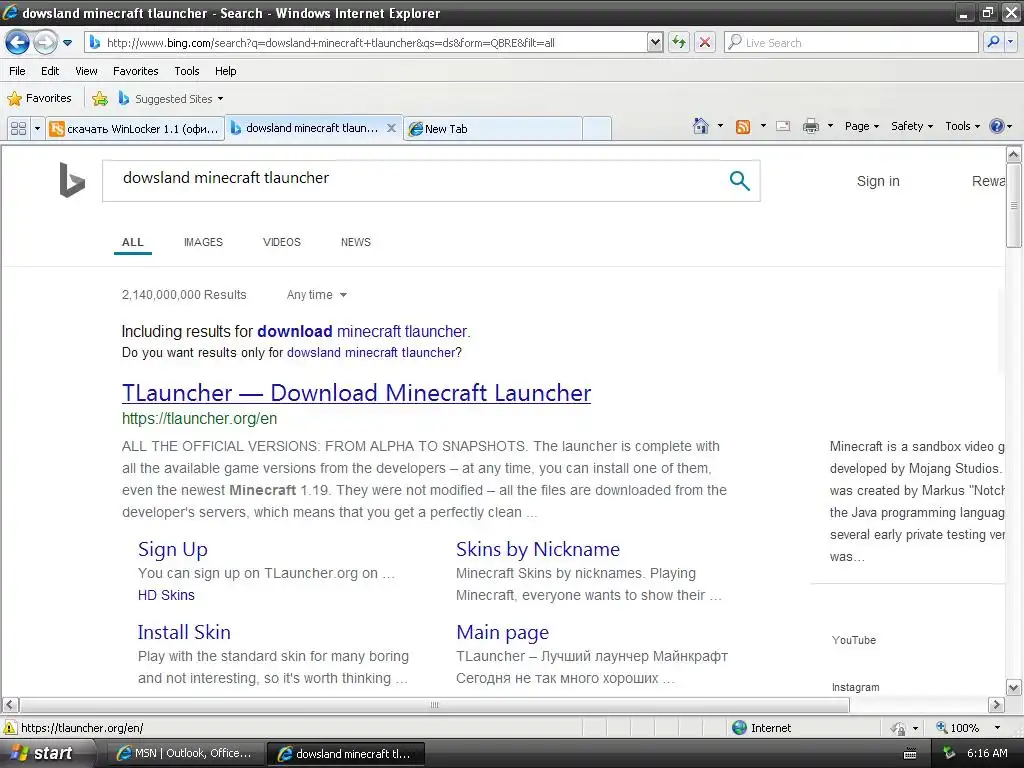Viewport: 1024px width, 768px height.
Task: Click the Bing search magnifier icon
Action: click(739, 181)
